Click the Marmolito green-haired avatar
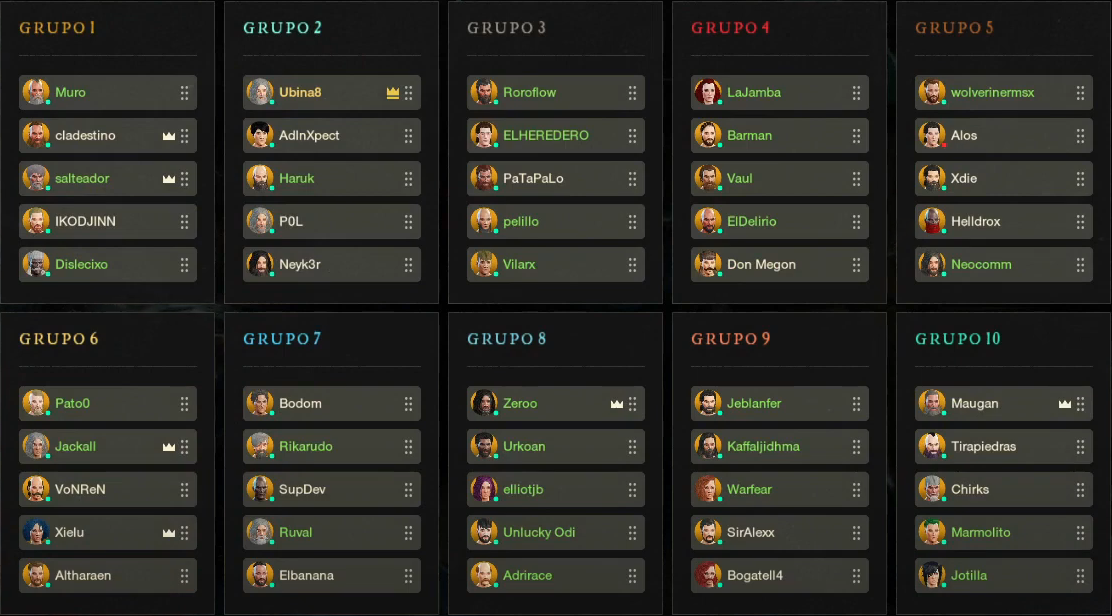Screen dimensions: 1112x616 pos(931,533)
